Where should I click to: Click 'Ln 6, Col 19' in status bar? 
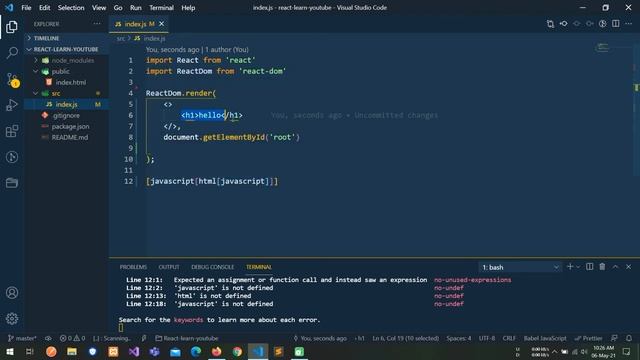405,338
